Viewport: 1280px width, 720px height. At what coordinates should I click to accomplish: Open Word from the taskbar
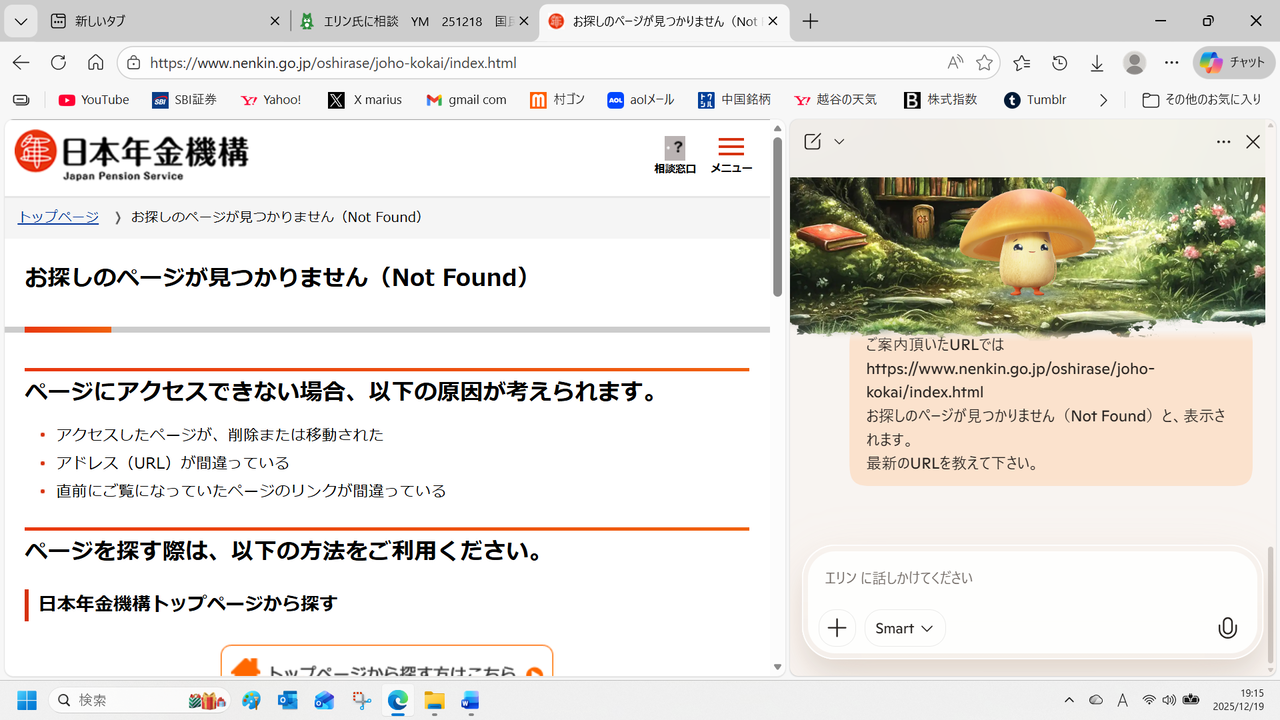tap(470, 700)
